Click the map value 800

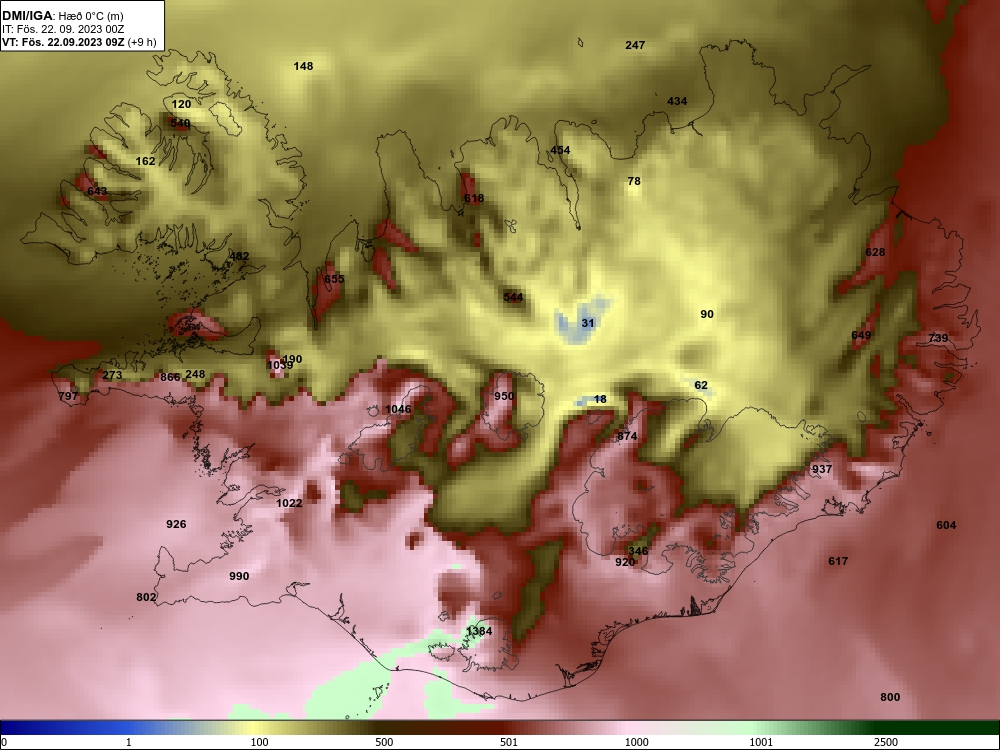890,697
